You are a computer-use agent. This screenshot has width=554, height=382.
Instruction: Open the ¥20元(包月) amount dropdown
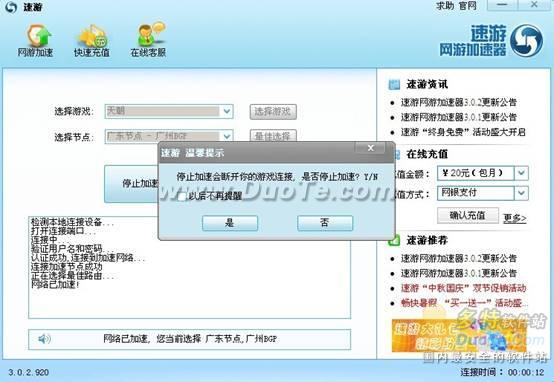click(521, 173)
